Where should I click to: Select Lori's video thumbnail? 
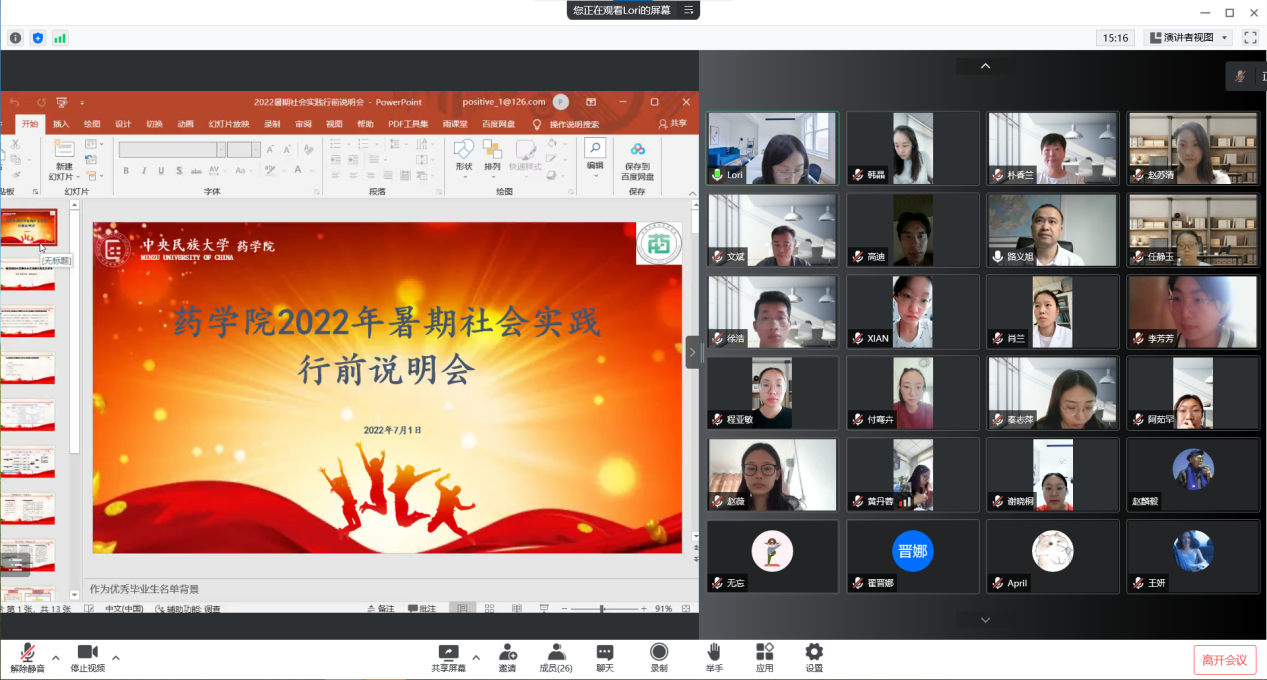772,147
